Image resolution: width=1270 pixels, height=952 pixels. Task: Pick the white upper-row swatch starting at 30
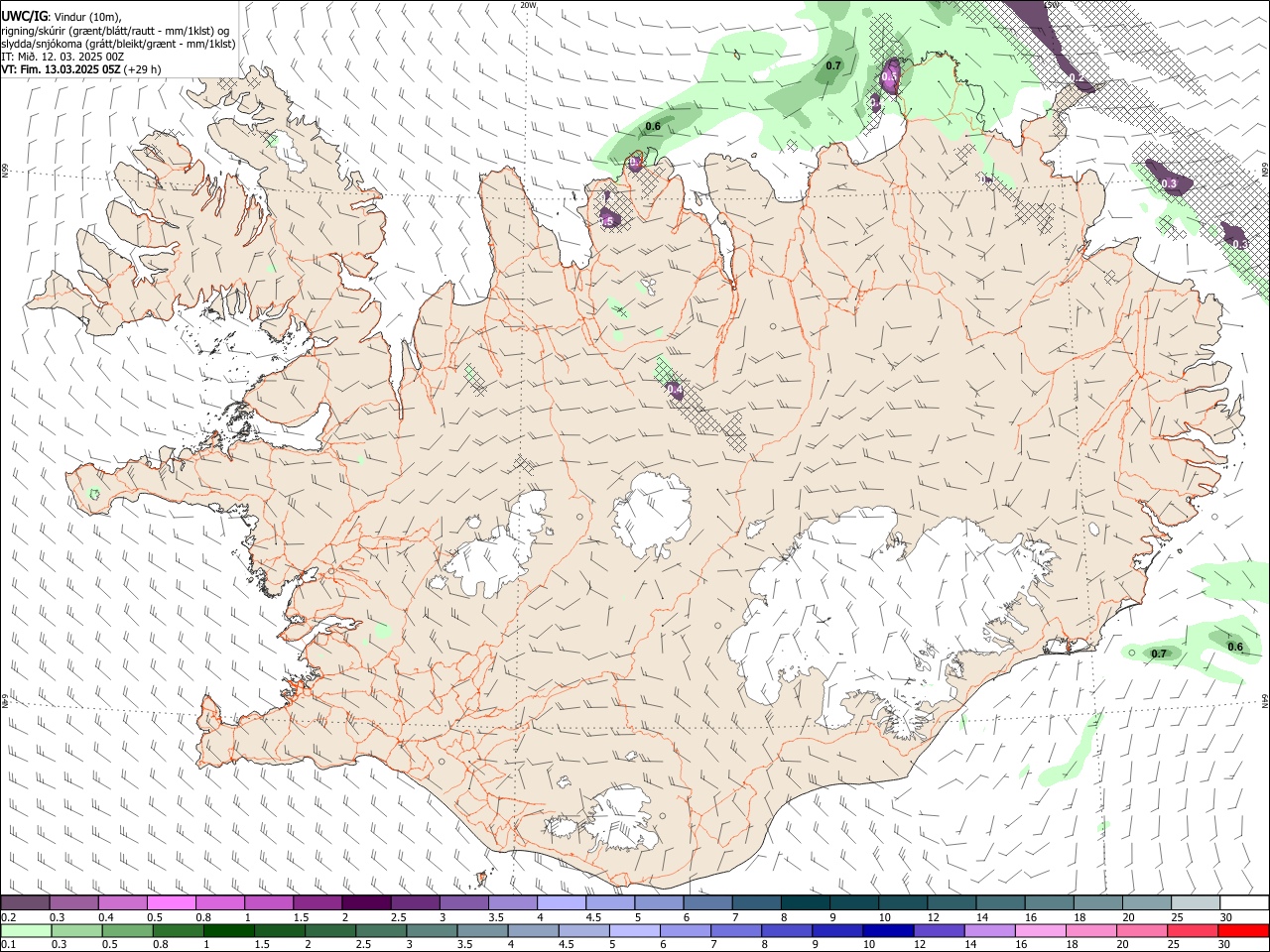pyautogui.click(x=1243, y=902)
